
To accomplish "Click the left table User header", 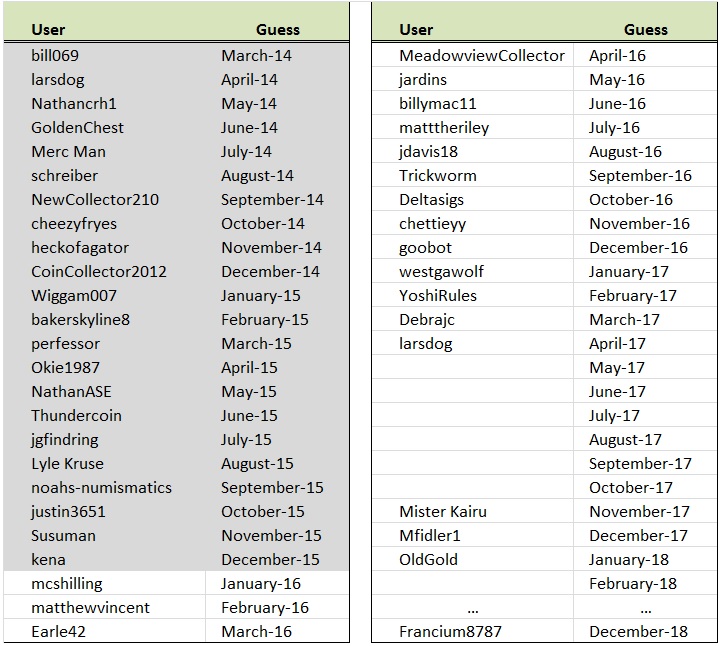I will coord(48,29).
